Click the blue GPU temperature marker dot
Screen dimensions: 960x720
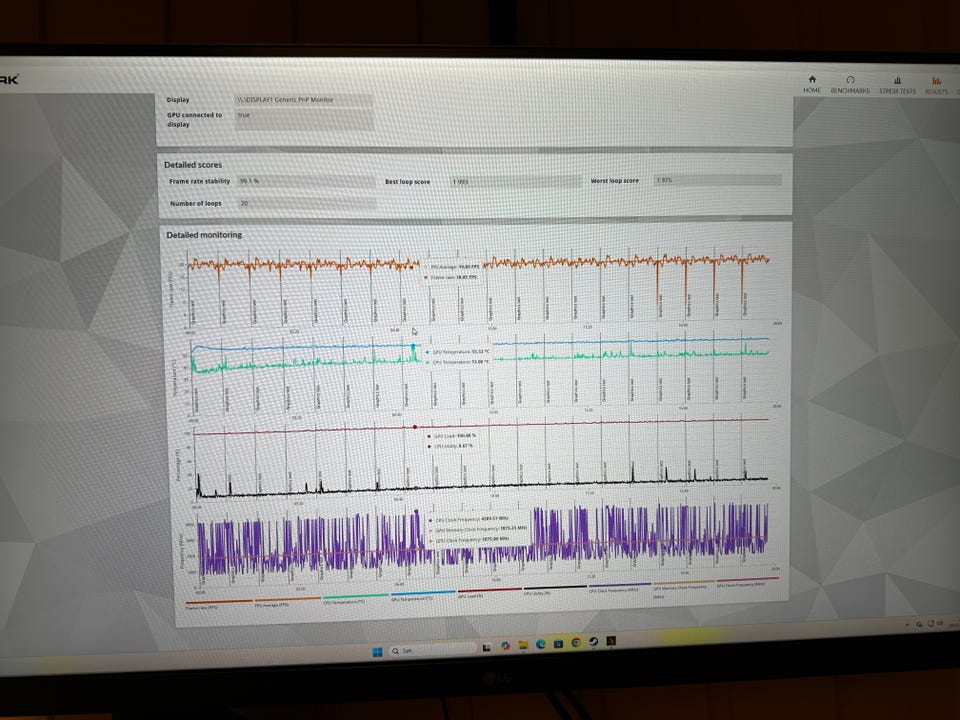[x=413, y=347]
